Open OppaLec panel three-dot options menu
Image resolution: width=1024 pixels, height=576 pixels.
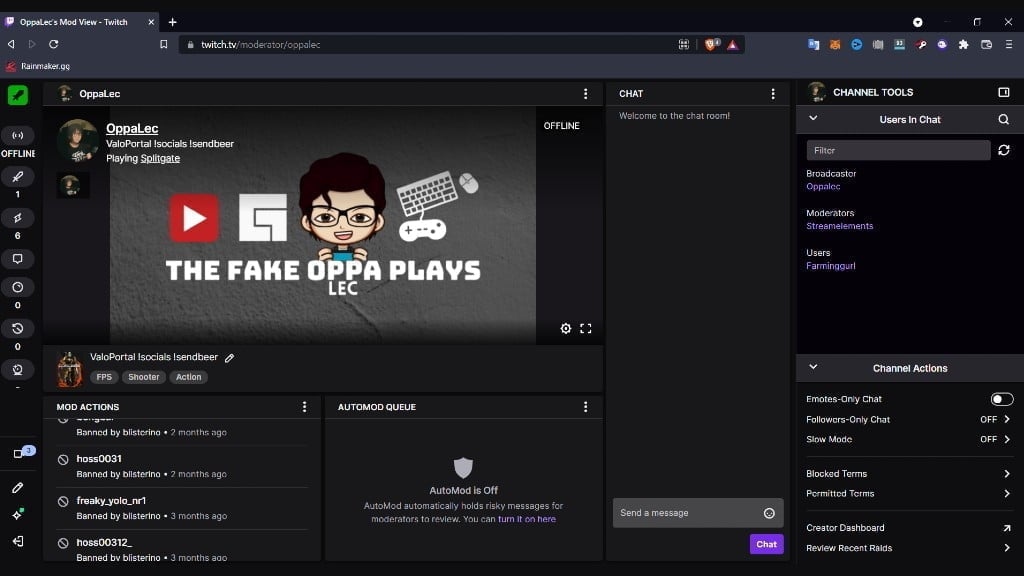coord(585,94)
